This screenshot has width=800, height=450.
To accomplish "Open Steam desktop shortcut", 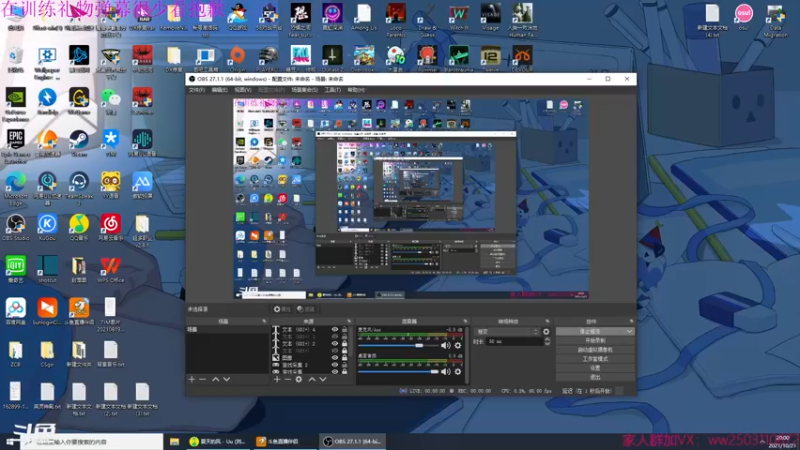I will pyautogui.click(x=79, y=143).
